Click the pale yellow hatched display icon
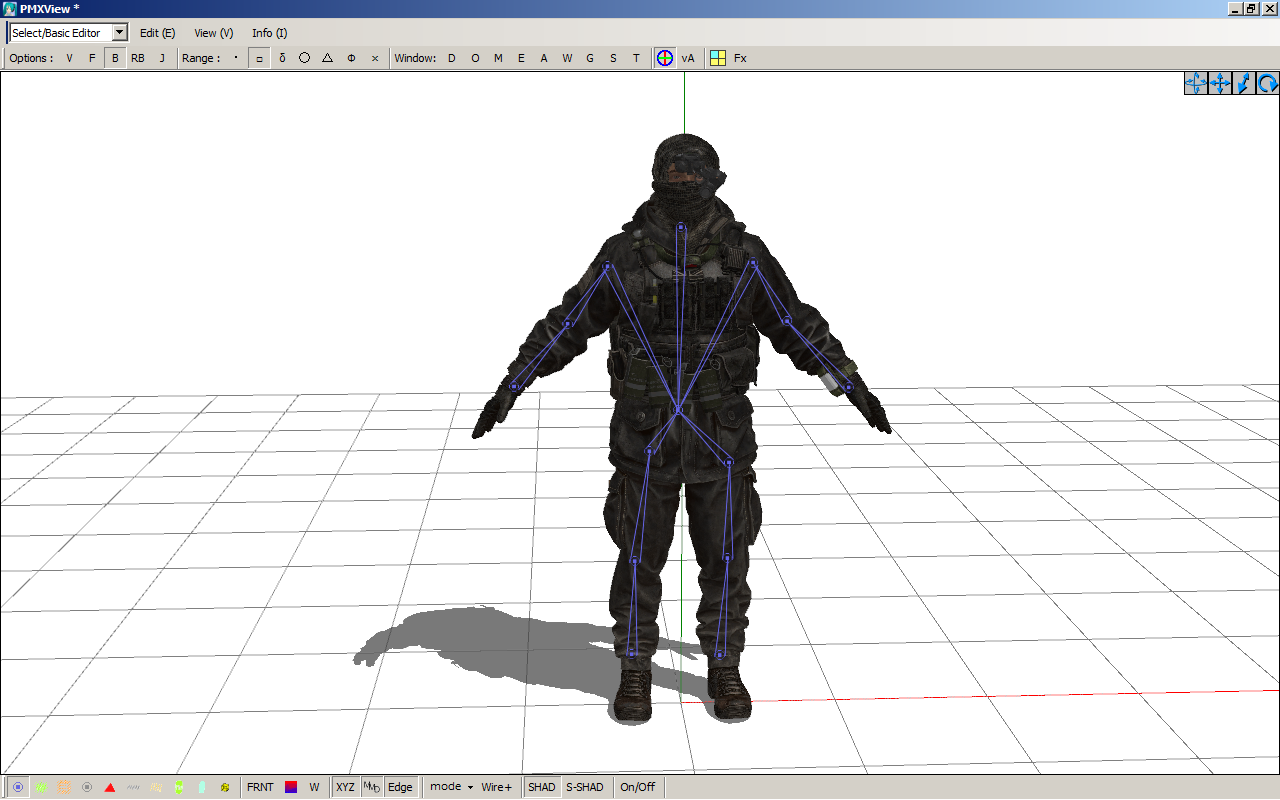The image size is (1280, 800). pyautogui.click(x=156, y=787)
